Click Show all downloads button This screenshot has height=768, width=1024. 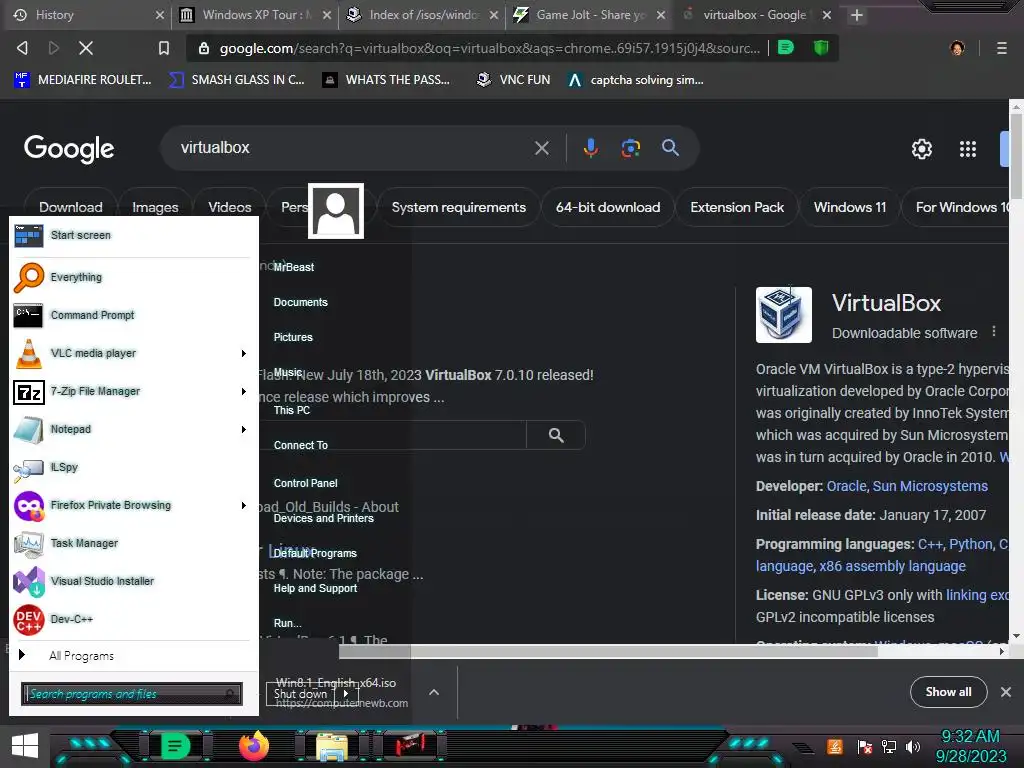[948, 692]
